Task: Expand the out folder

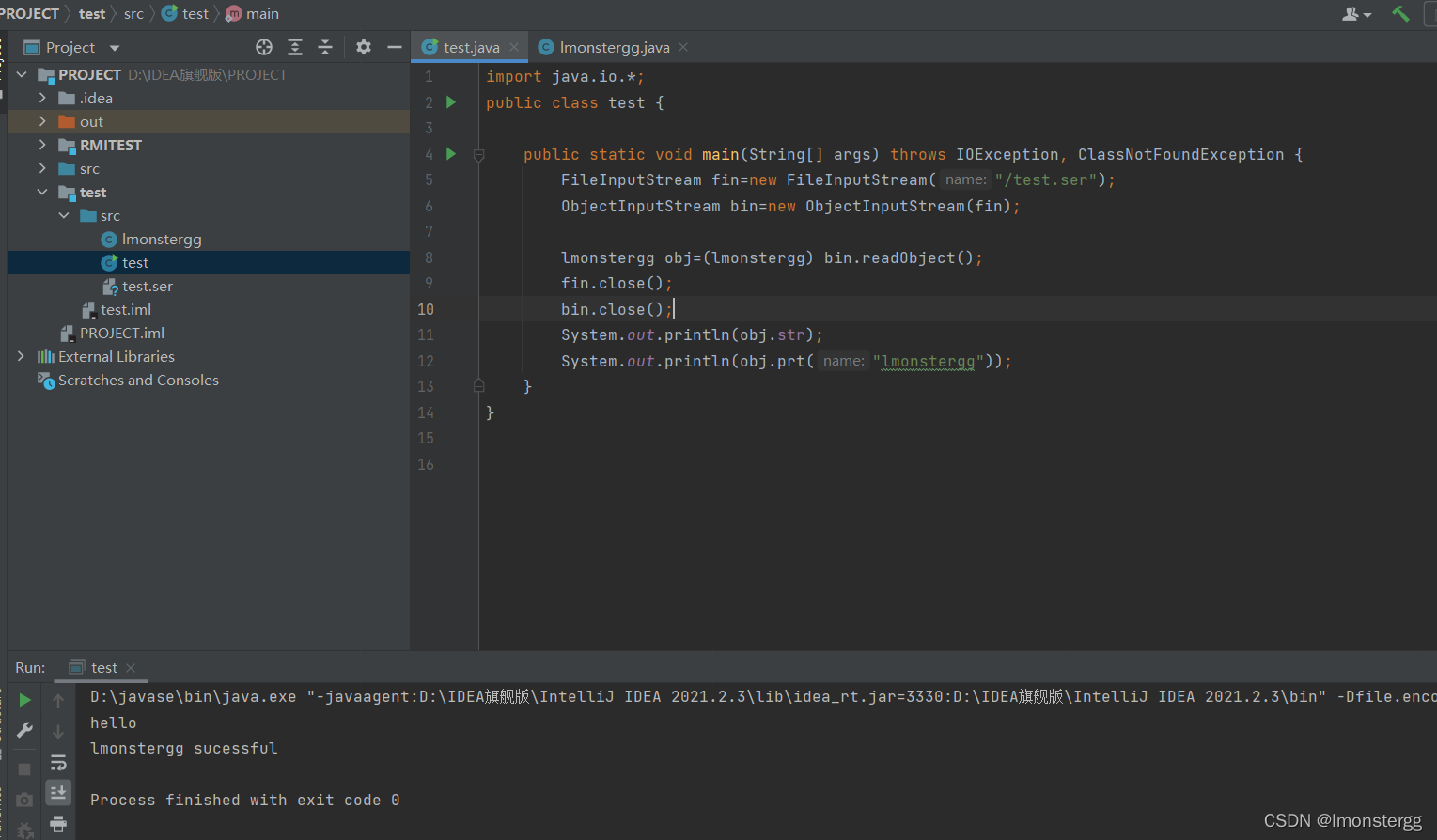Action: pos(42,121)
